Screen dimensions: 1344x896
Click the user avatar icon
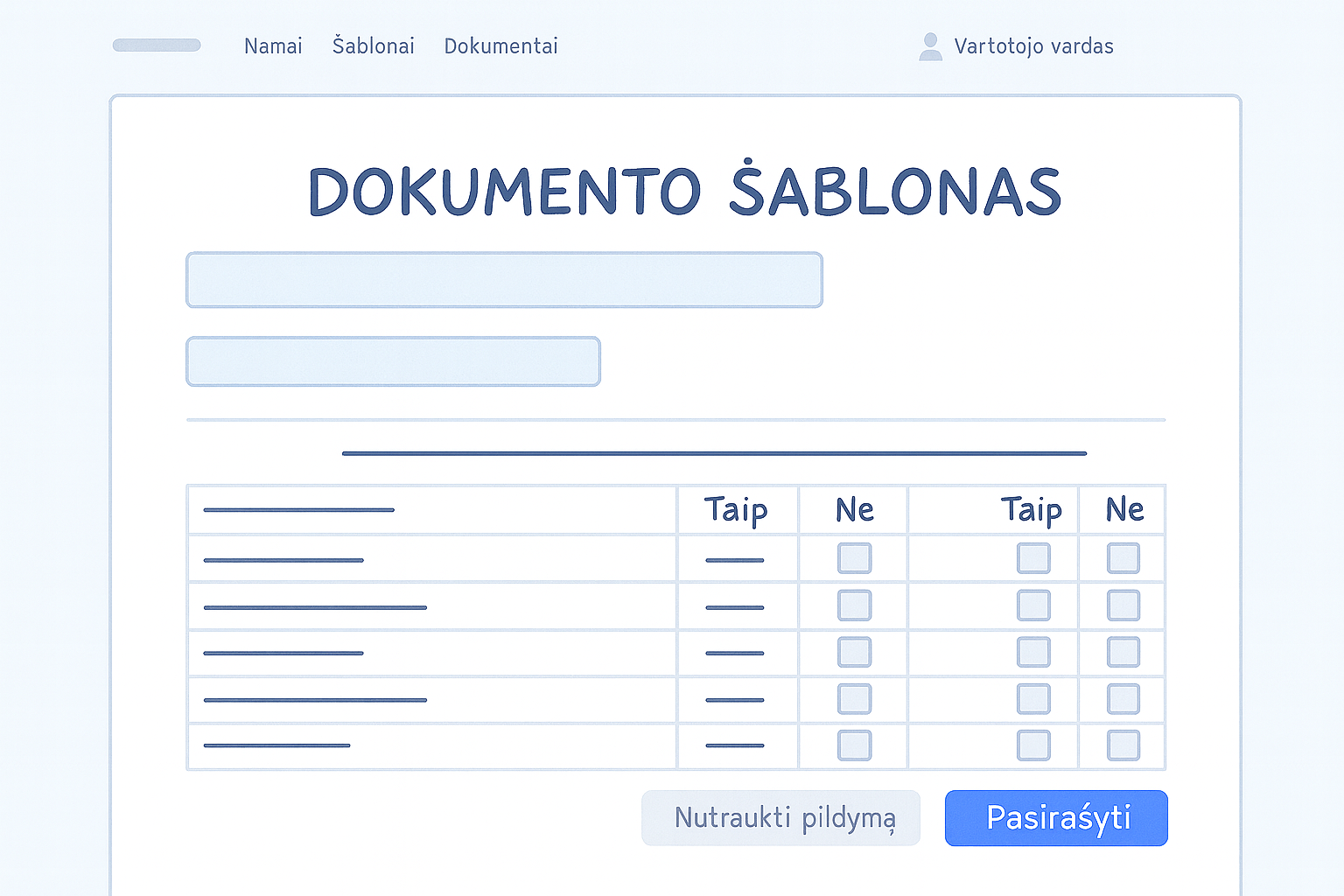[x=929, y=45]
